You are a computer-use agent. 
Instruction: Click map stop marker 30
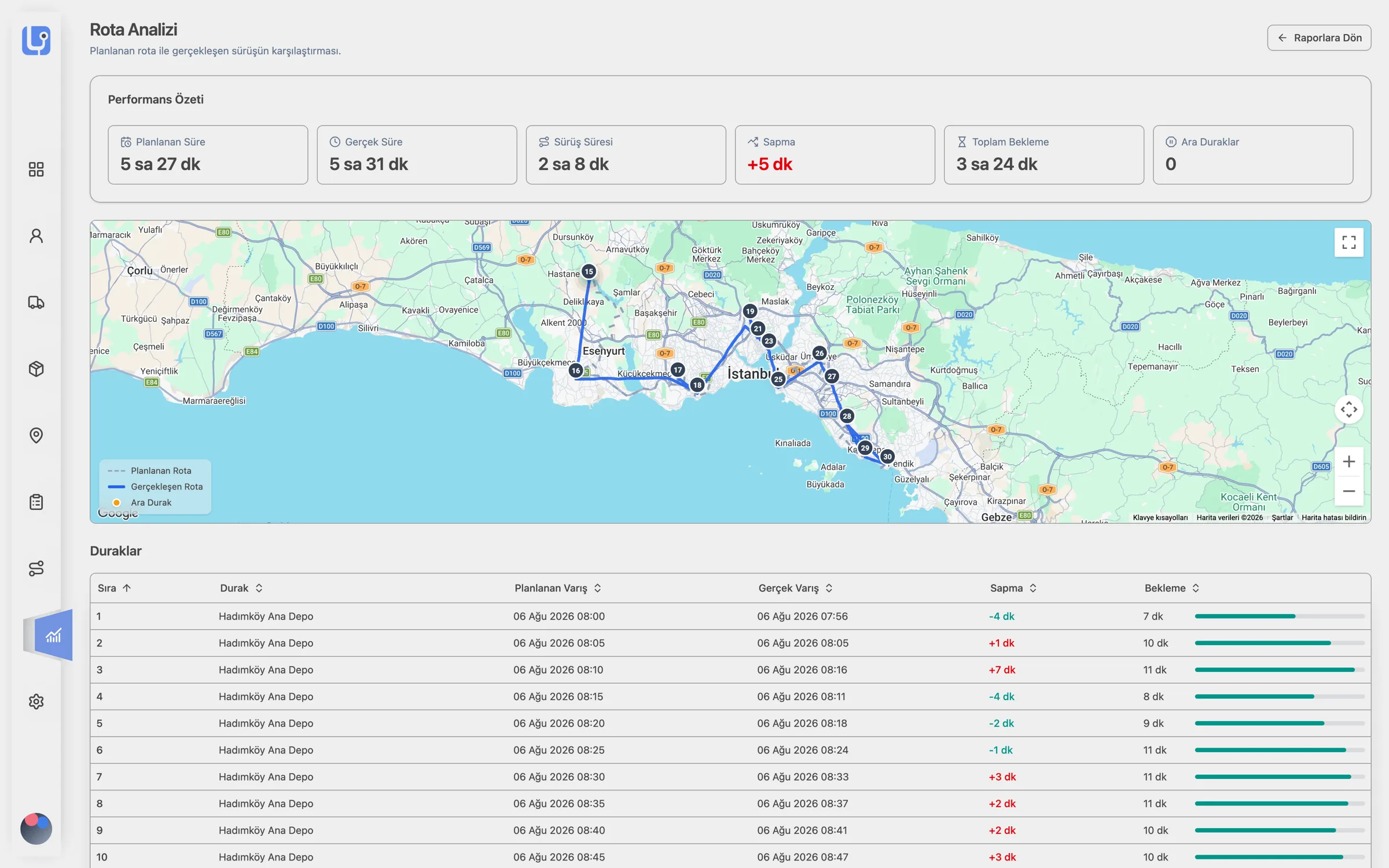[887, 457]
